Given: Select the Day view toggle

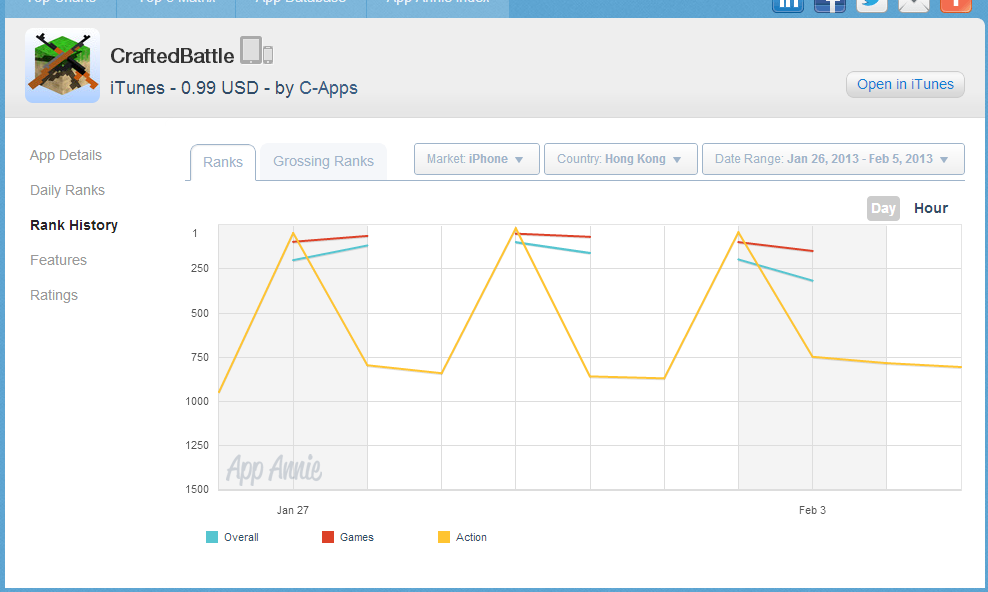Looking at the screenshot, I should [883, 208].
